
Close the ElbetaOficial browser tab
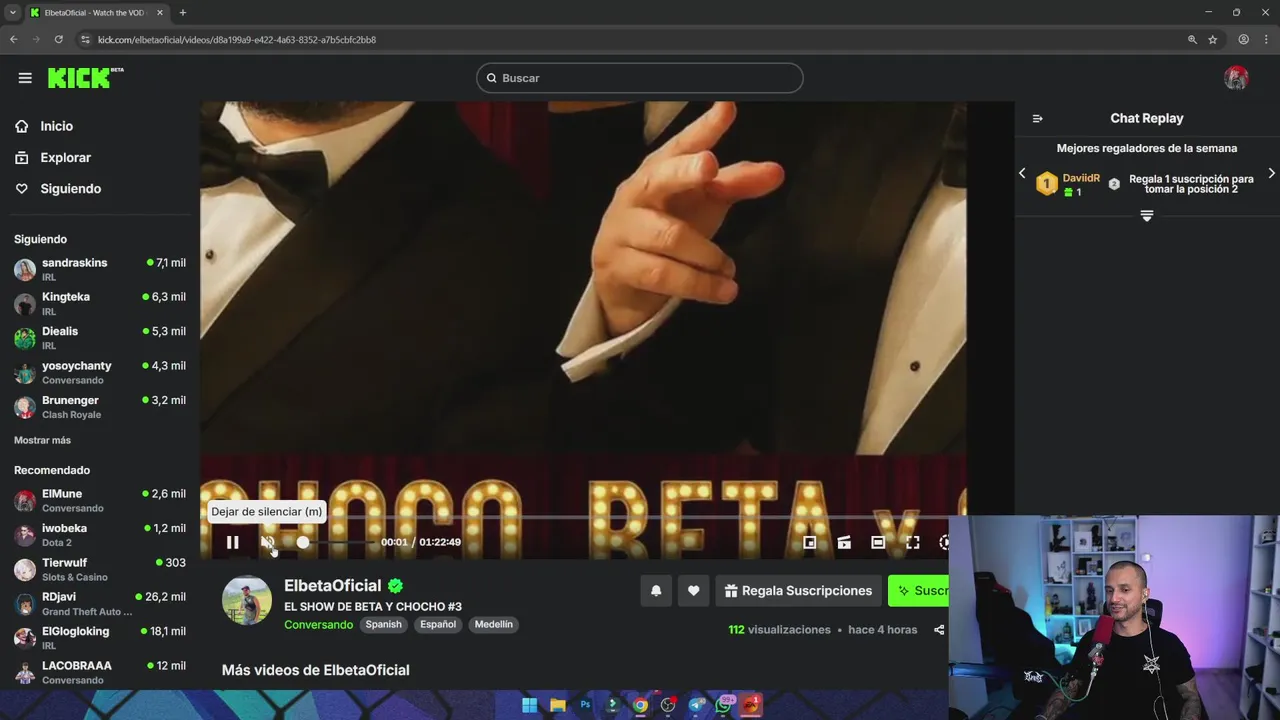click(x=159, y=13)
